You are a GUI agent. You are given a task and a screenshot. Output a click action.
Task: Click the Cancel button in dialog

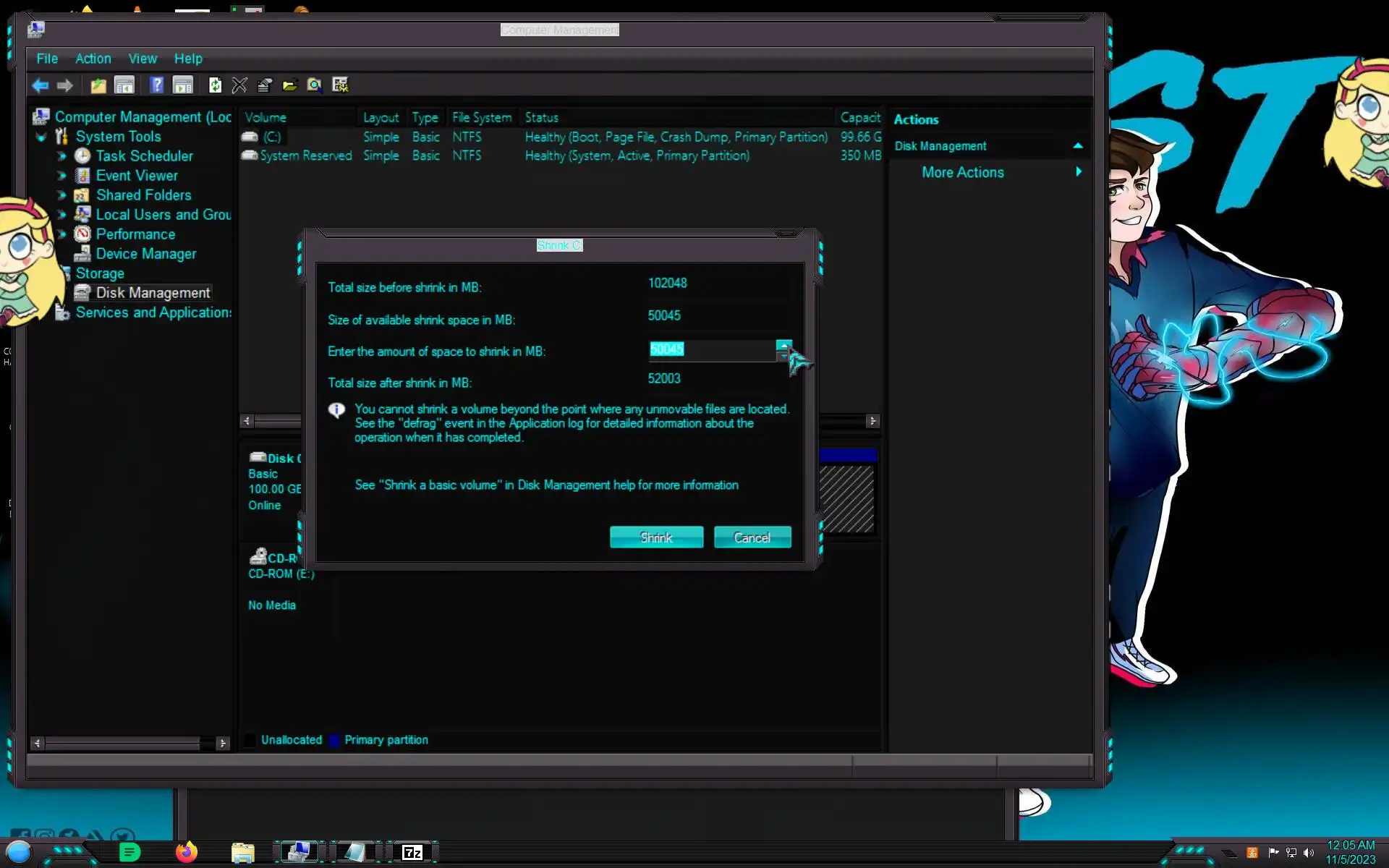(752, 537)
